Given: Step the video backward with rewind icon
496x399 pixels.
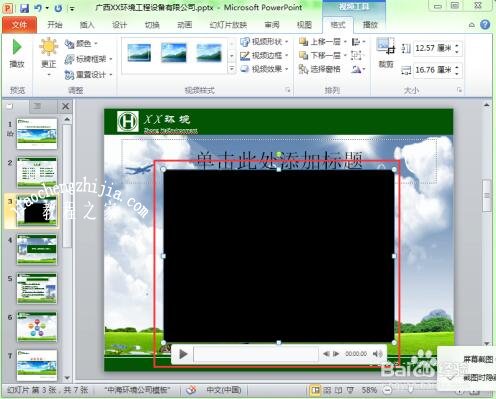Looking at the screenshot, I should 326,354.
